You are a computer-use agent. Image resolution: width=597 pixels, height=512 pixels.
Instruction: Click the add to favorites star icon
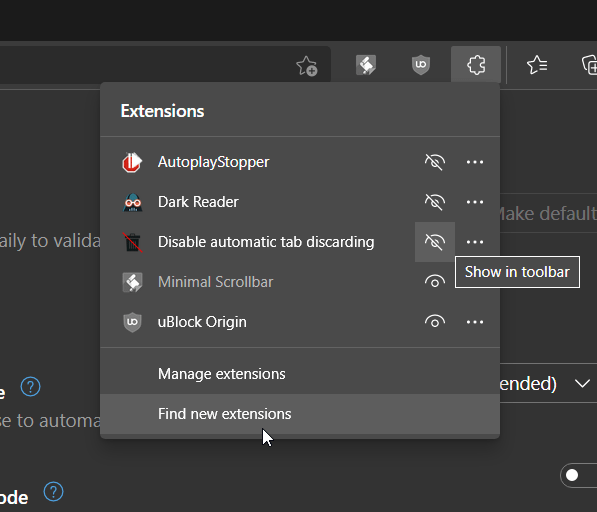click(306, 66)
